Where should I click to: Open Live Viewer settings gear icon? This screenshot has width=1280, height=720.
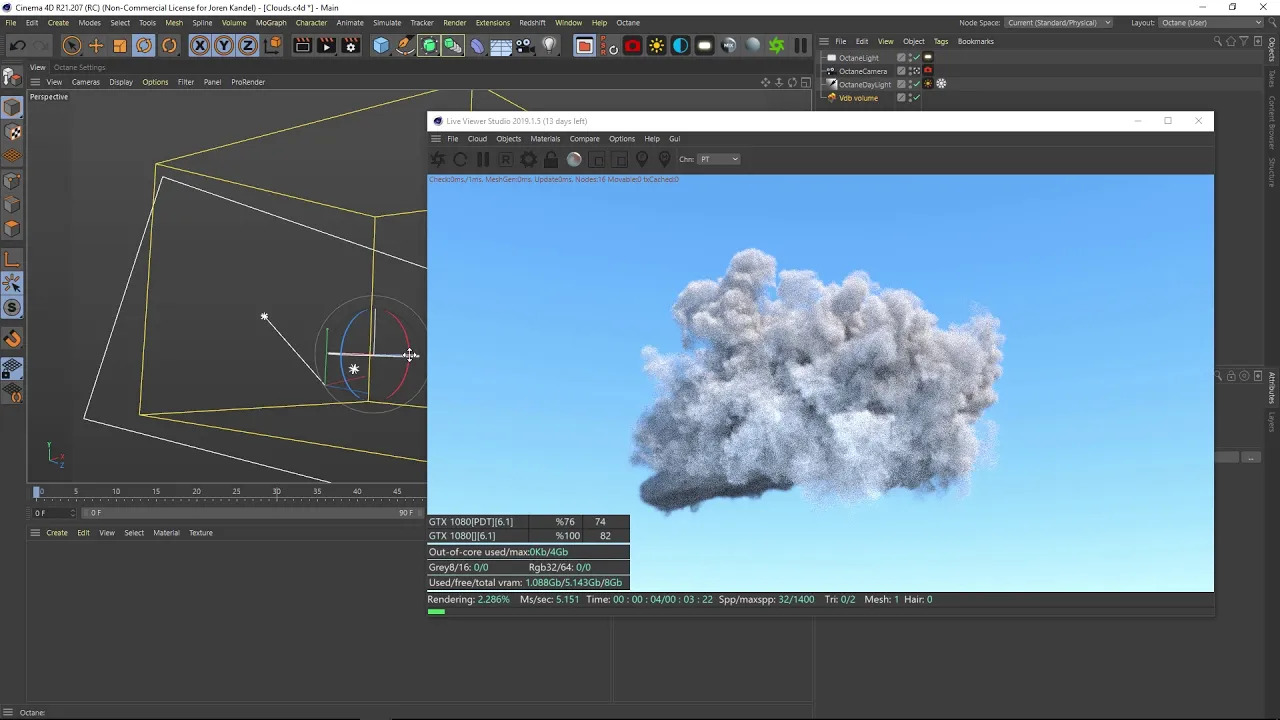tap(528, 159)
